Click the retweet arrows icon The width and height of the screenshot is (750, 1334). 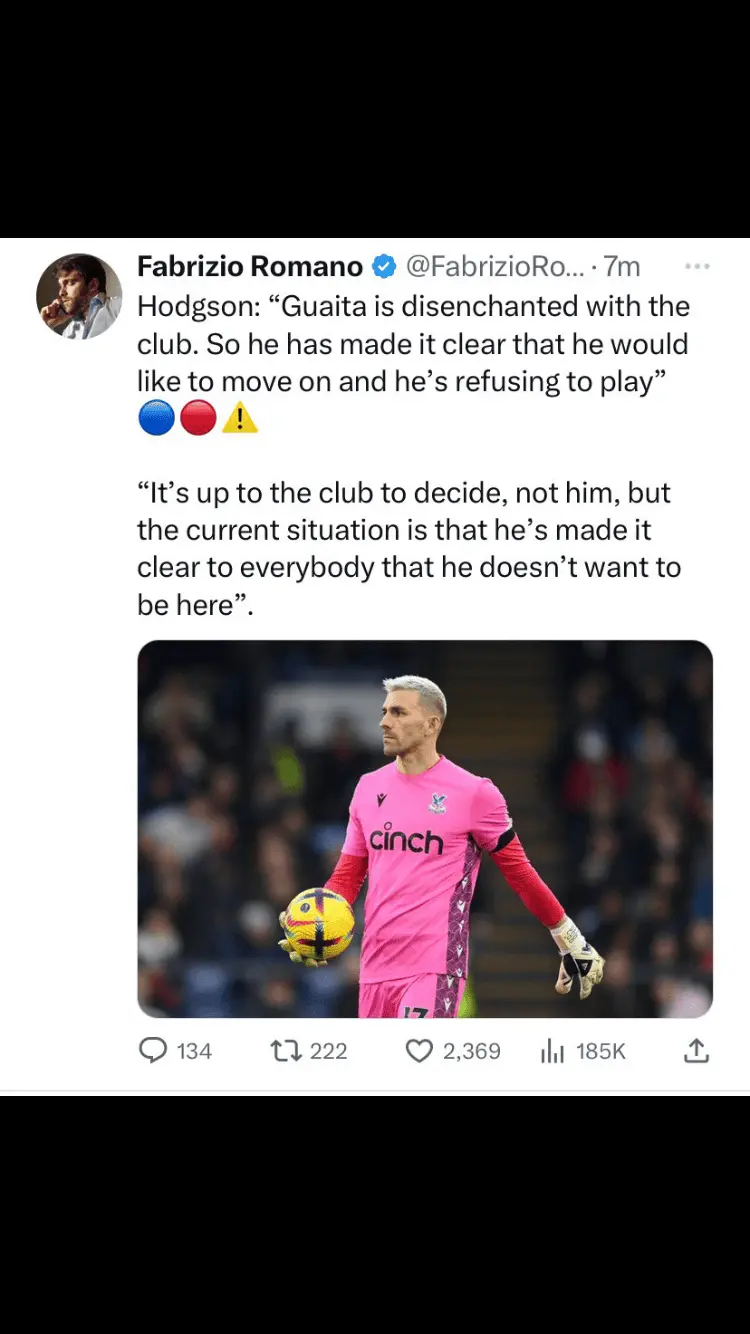(x=286, y=1050)
